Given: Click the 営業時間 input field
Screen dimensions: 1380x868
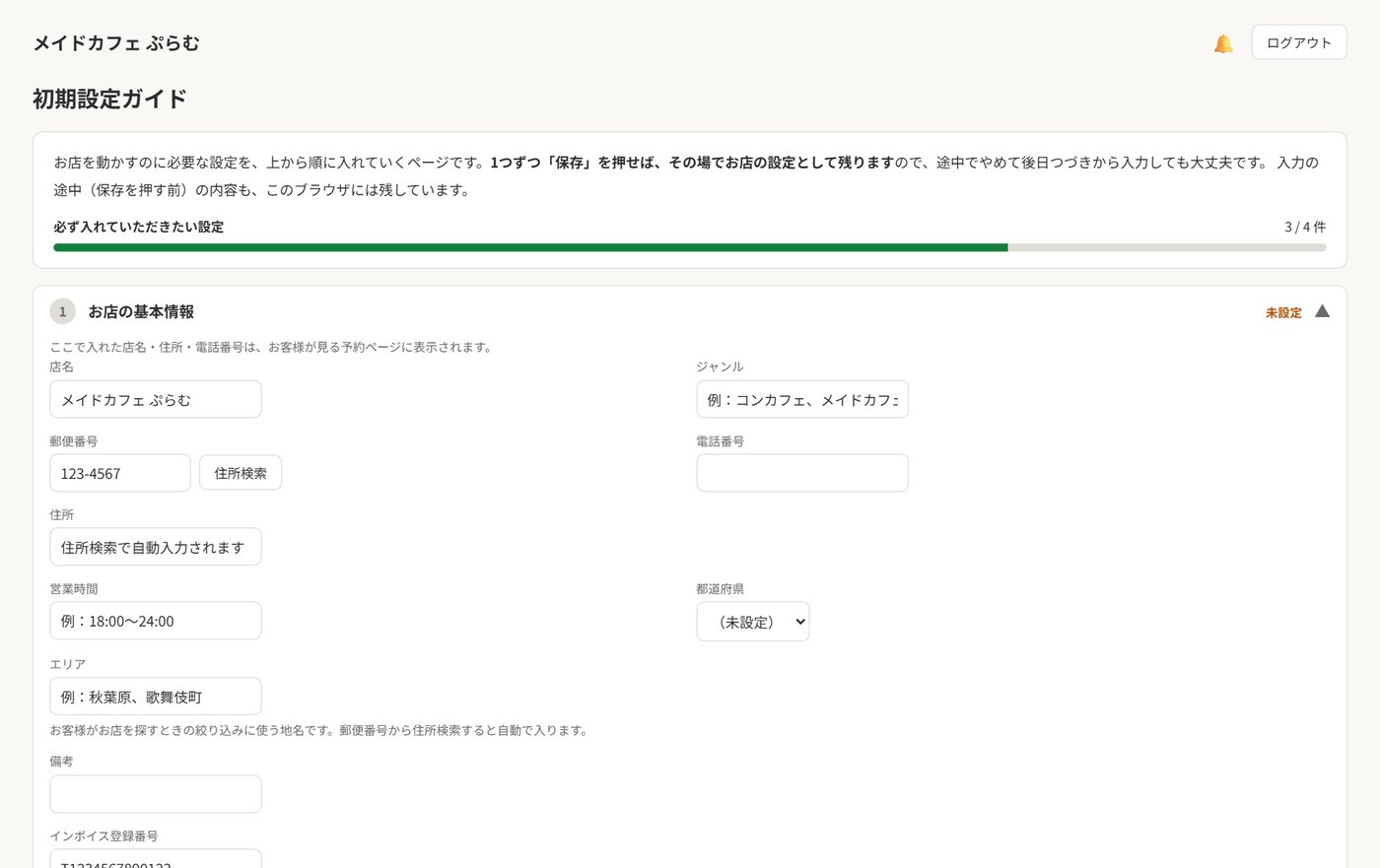Looking at the screenshot, I should click(x=156, y=621).
